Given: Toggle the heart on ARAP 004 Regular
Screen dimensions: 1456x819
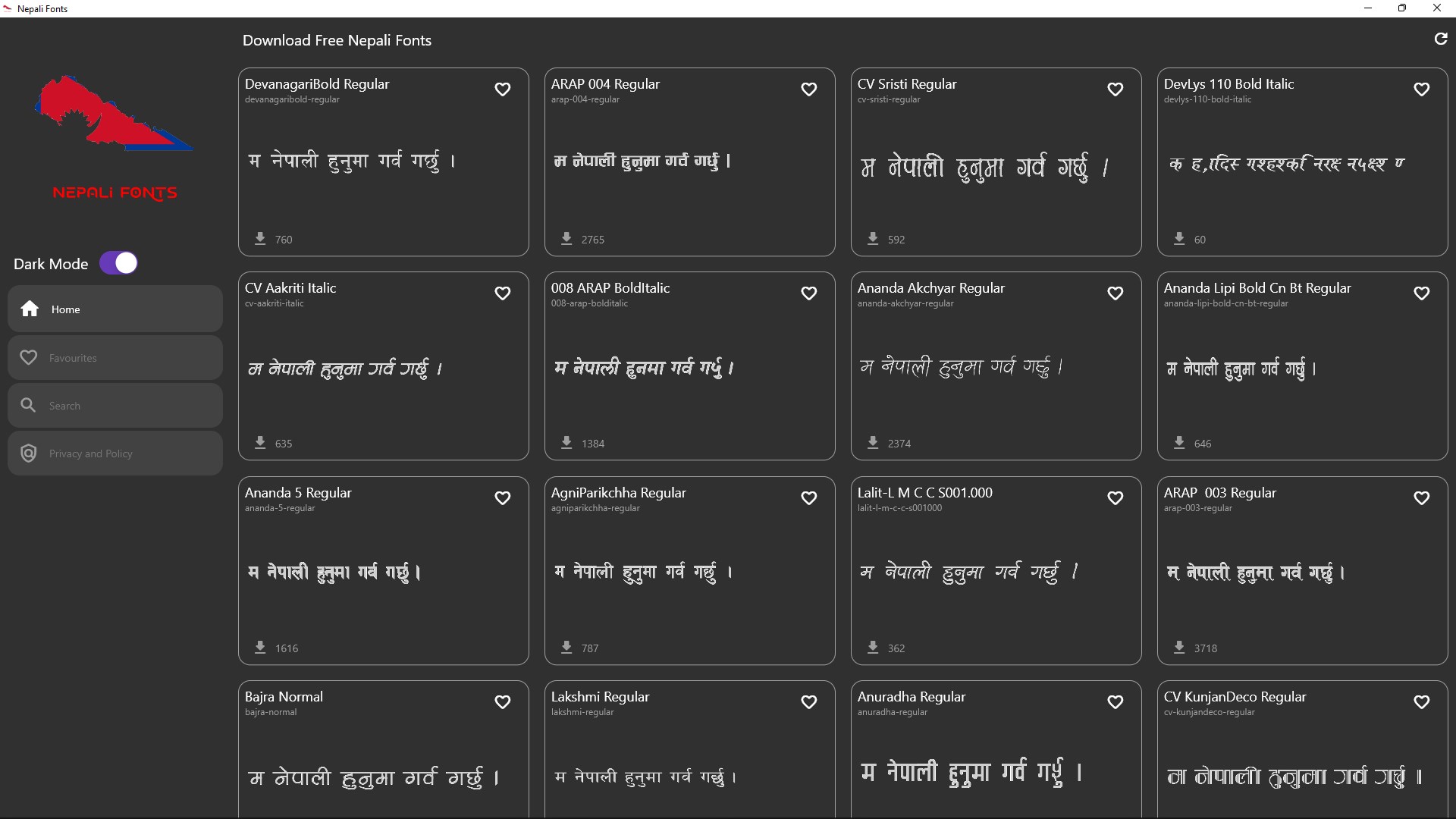Looking at the screenshot, I should (x=808, y=89).
